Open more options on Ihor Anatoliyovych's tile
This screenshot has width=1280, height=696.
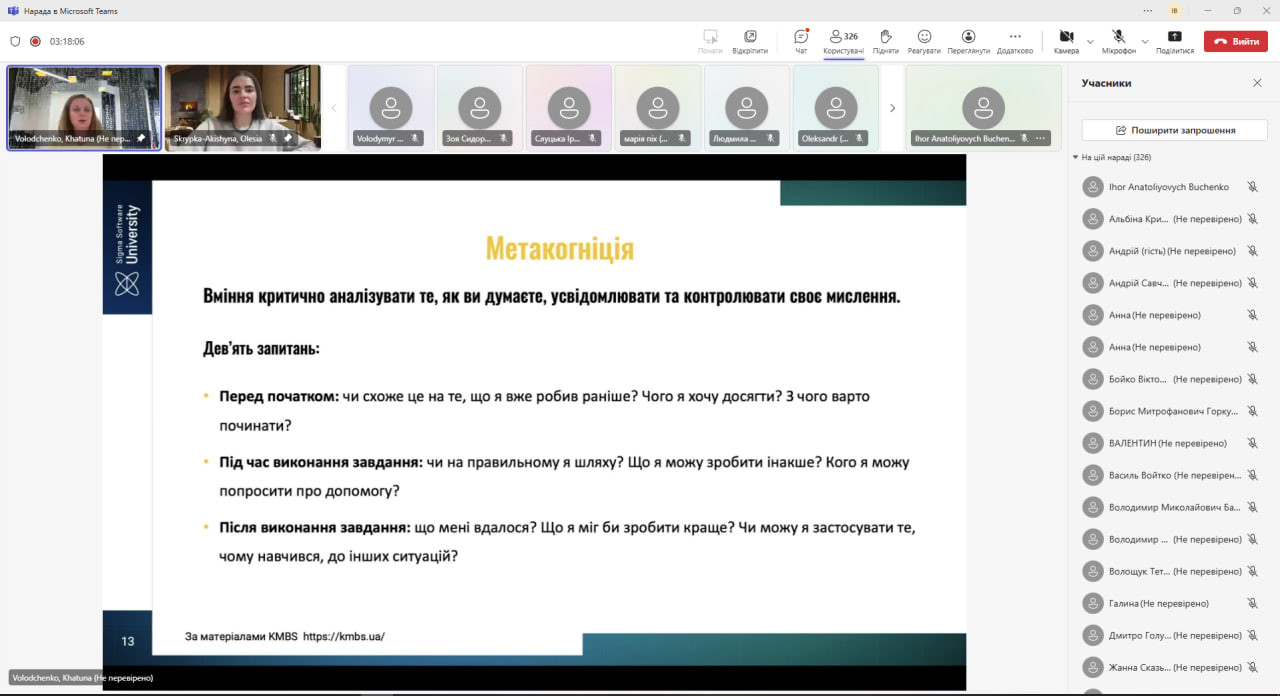click(1040, 138)
